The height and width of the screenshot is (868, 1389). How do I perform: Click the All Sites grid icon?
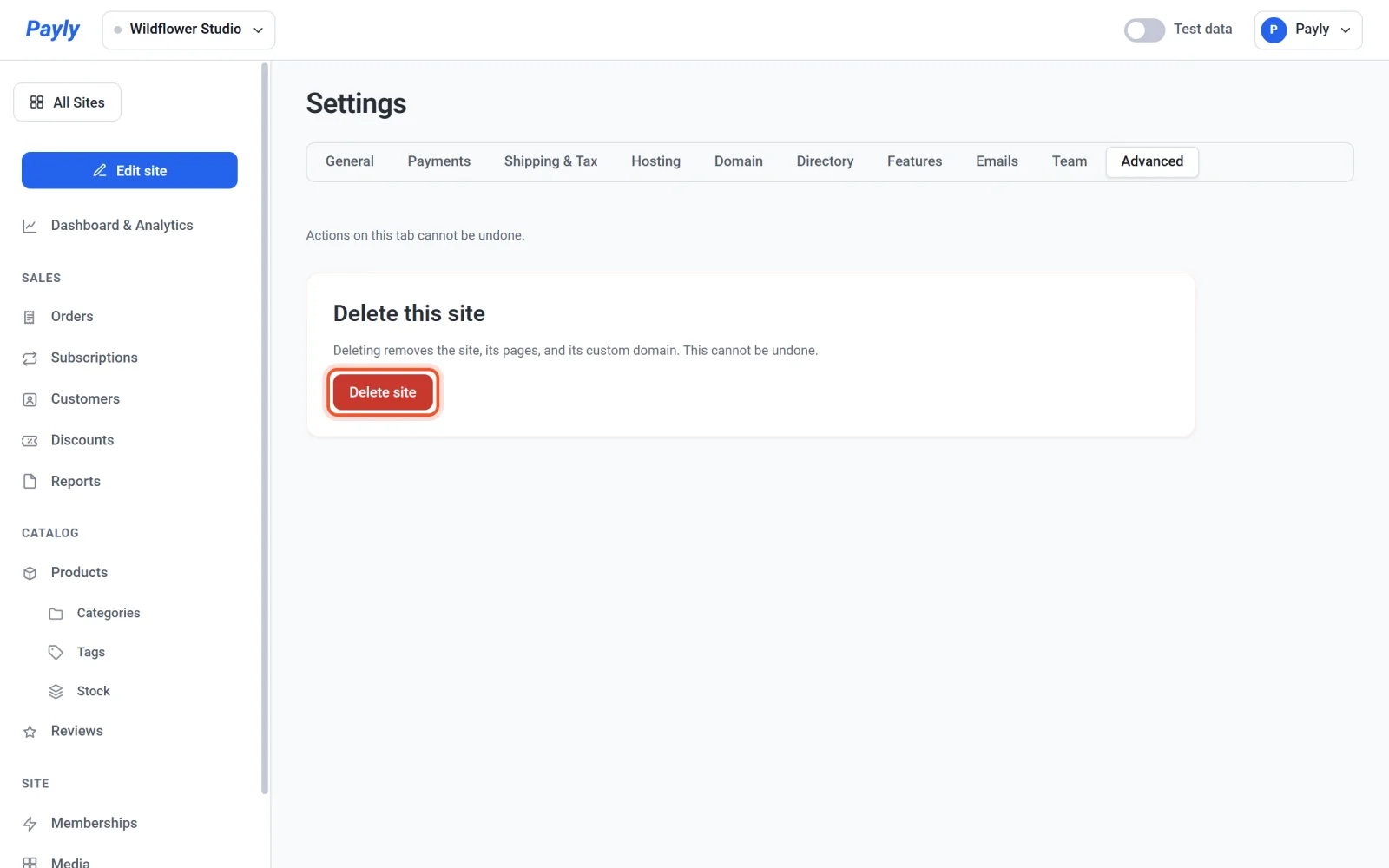[x=36, y=102]
